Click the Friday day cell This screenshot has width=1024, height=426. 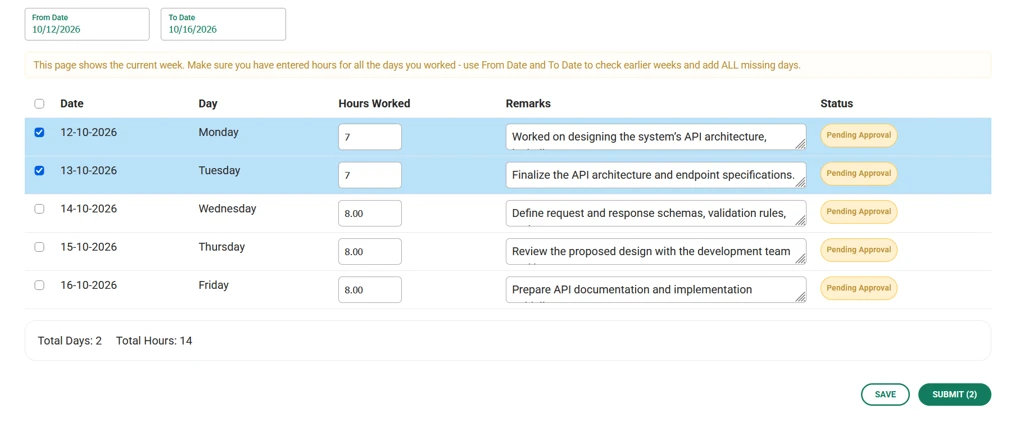point(213,286)
